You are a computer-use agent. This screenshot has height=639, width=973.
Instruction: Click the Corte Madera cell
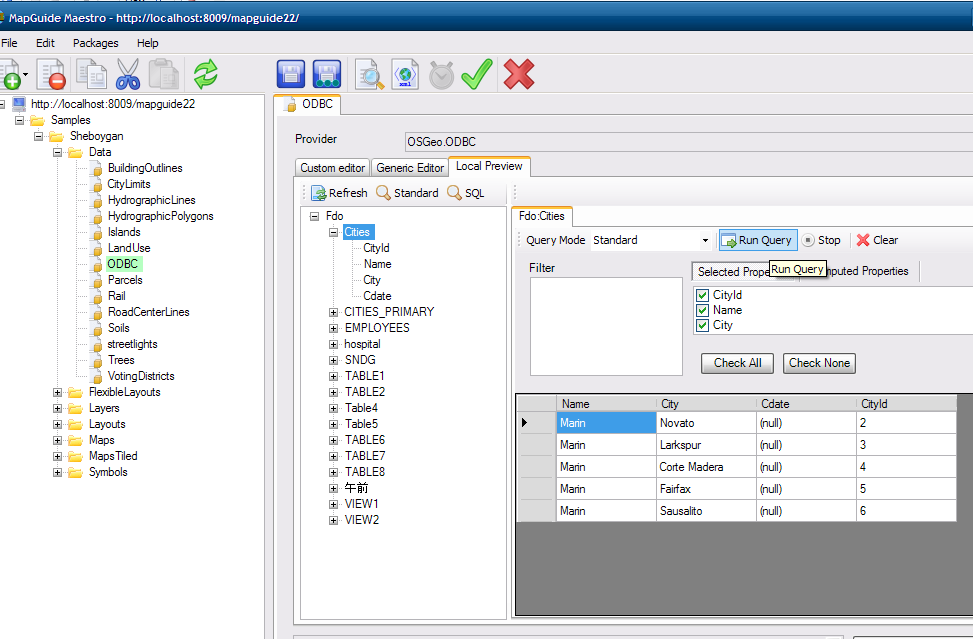706,467
